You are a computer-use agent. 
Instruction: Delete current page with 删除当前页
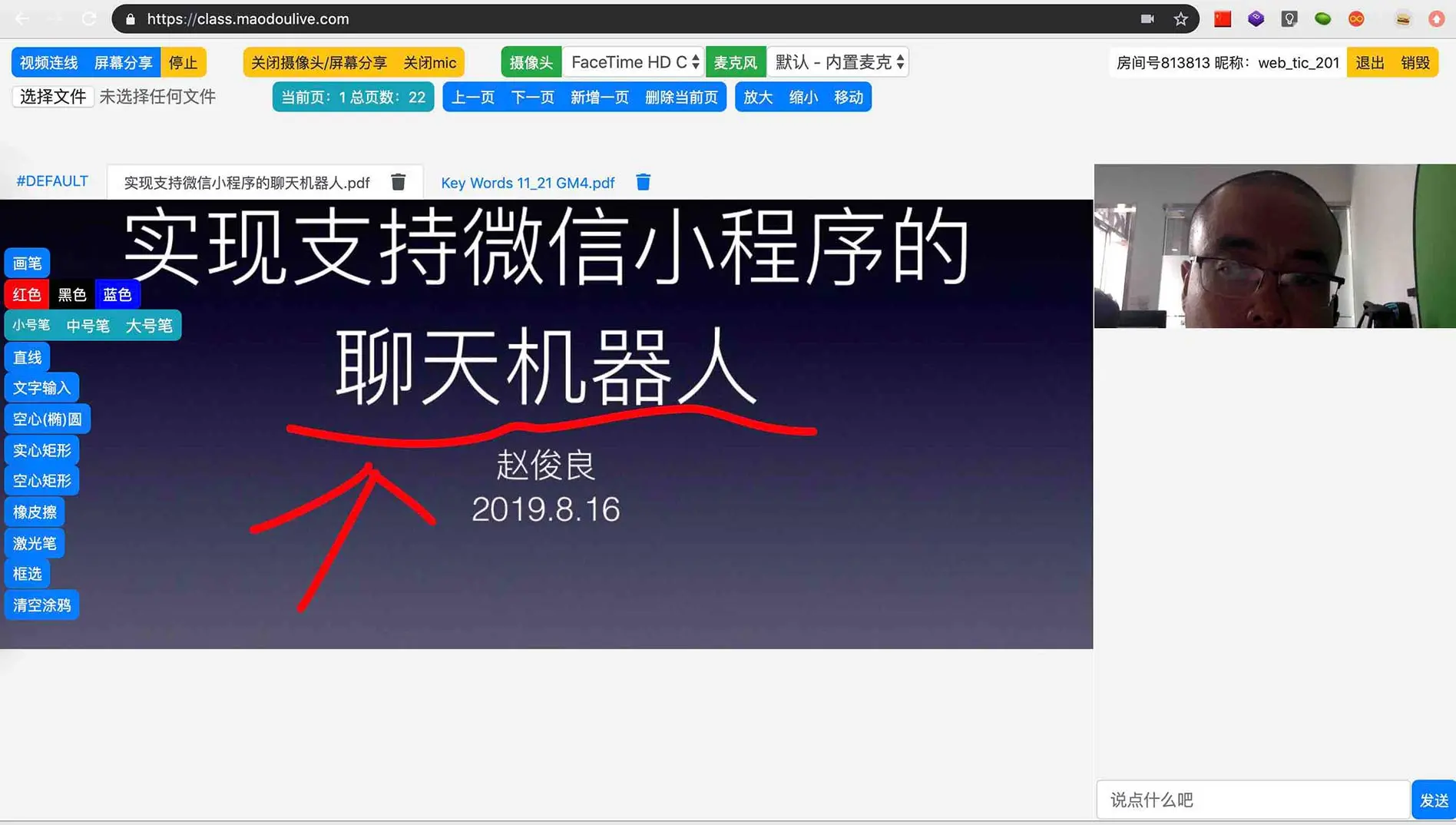point(682,97)
